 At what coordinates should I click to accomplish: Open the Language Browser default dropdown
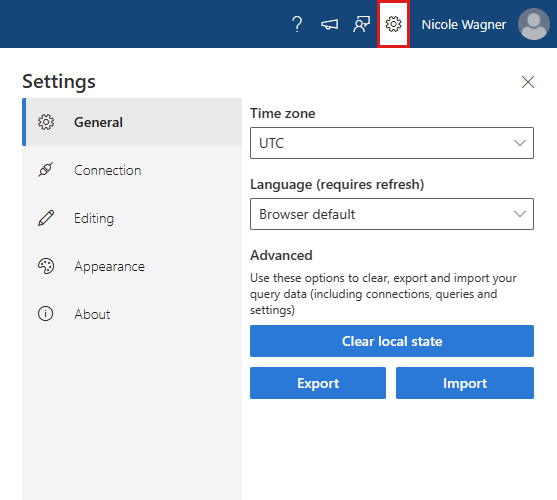392,214
